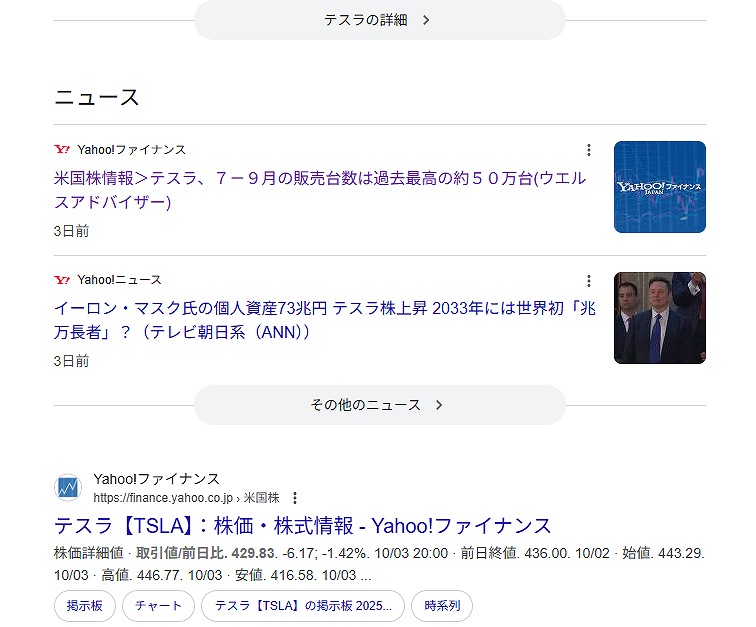Open Tesla sales record 50万台 news headline
Screen dimensions: 756x627
coord(320,190)
